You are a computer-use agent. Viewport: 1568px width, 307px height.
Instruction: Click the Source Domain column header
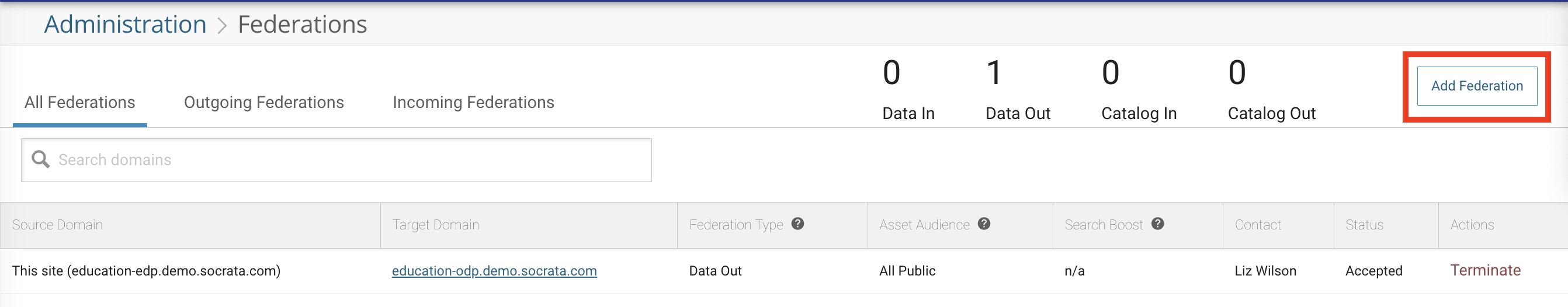pos(57,225)
